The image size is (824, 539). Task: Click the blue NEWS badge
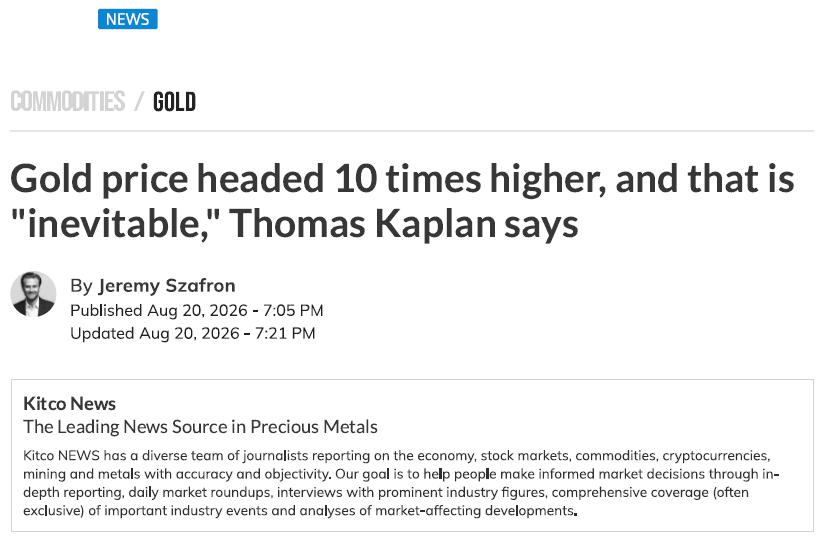[127, 19]
